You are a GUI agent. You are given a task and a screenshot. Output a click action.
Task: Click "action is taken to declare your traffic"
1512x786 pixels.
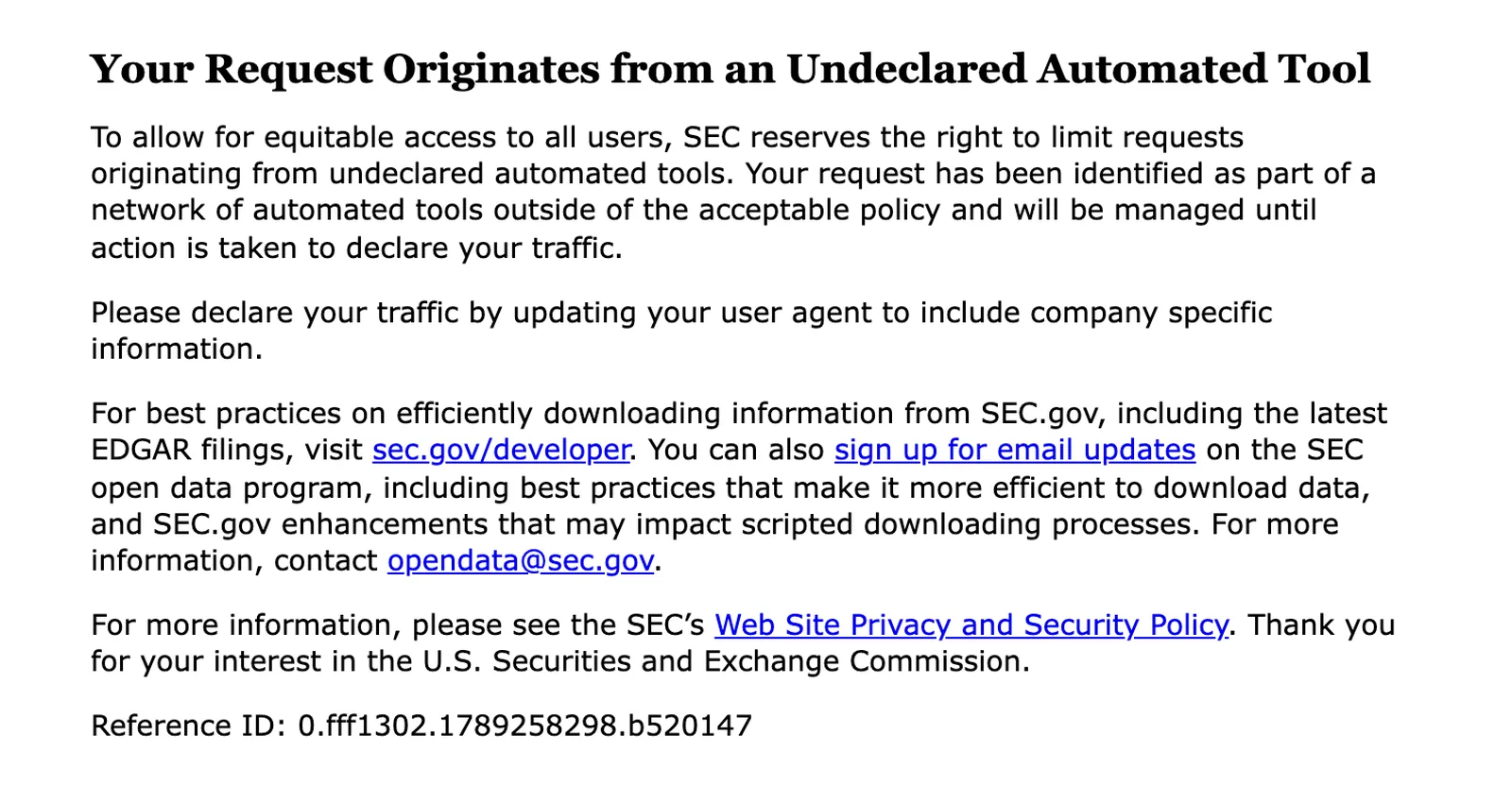356,248
